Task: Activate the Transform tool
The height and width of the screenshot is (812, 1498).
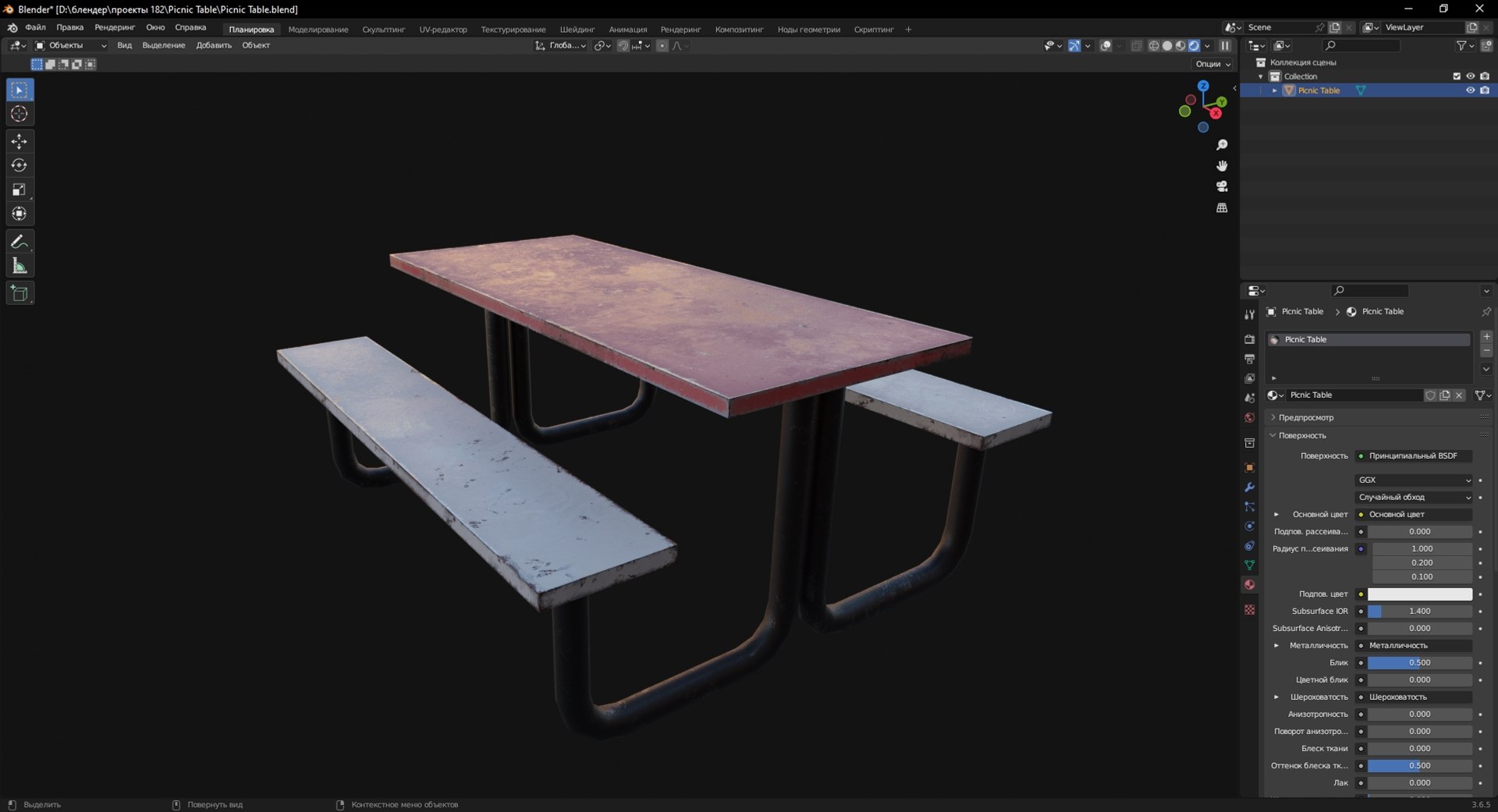Action: click(x=20, y=214)
